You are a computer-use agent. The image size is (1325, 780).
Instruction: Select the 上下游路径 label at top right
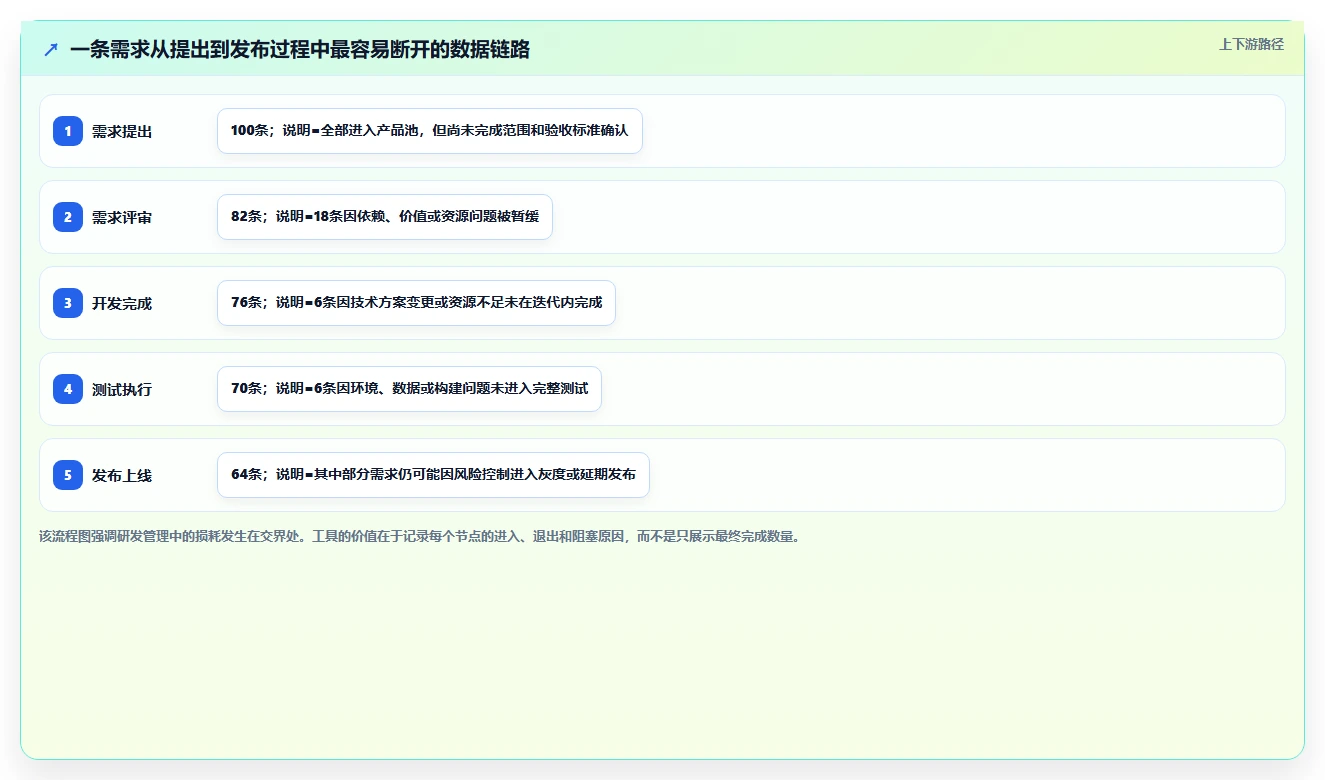coord(1251,44)
